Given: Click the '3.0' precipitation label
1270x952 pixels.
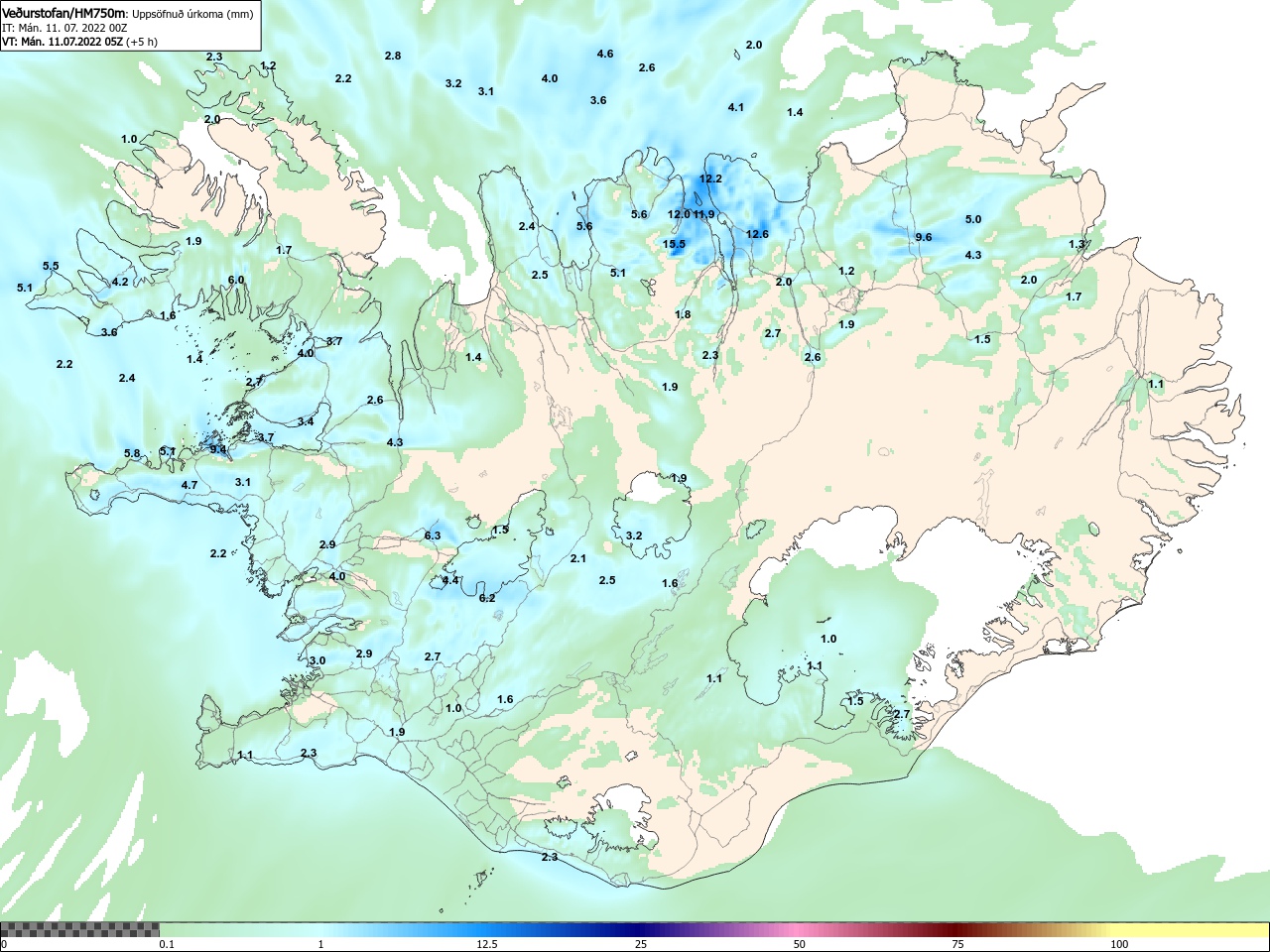Looking at the screenshot, I should click(317, 660).
